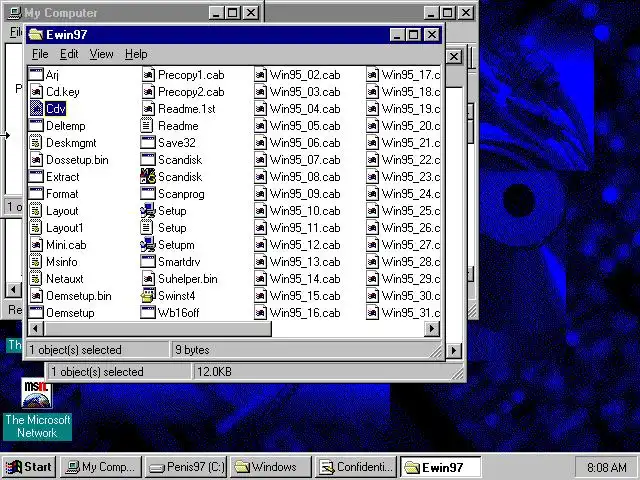Open the Edit menu in Ewin97
Screen dimensions: 640x480
(69, 54)
